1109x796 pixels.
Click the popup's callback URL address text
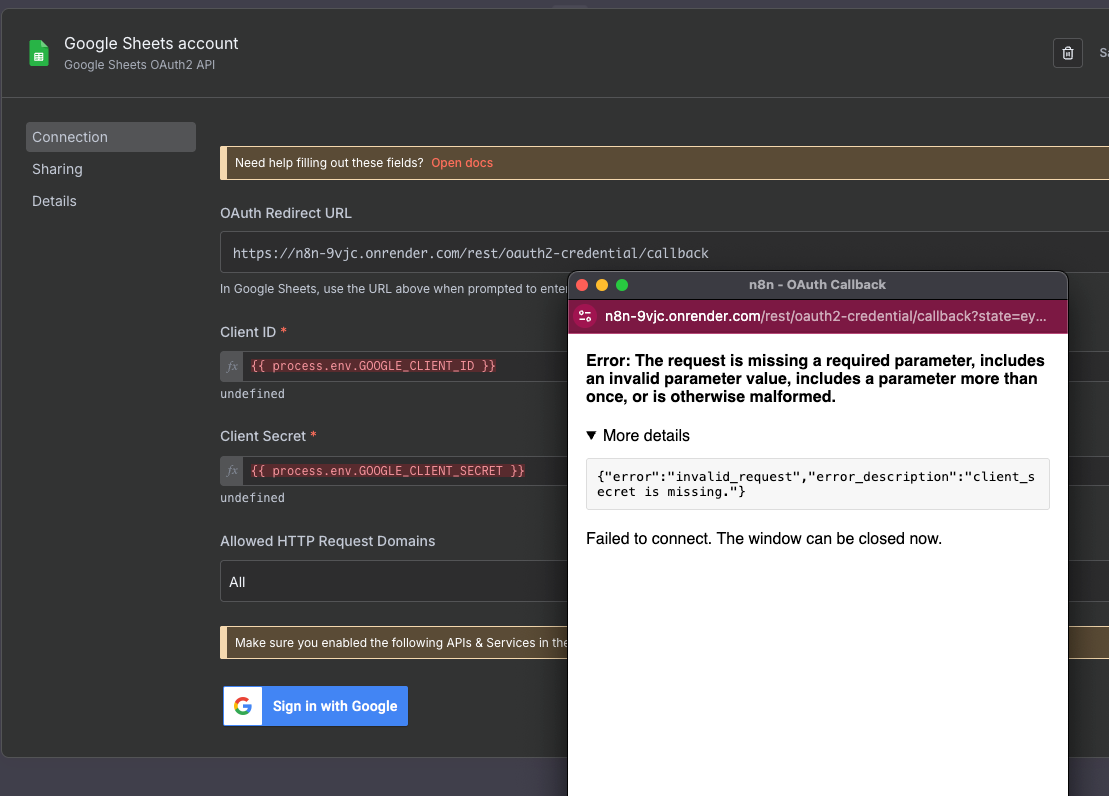pyautogui.click(x=825, y=316)
